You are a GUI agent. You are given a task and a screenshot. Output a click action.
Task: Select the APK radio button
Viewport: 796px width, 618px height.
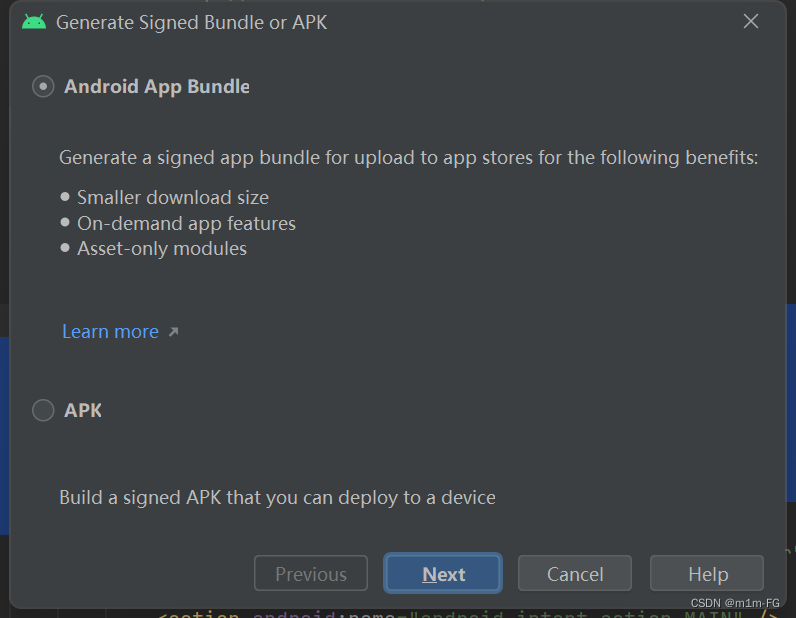tap(43, 410)
